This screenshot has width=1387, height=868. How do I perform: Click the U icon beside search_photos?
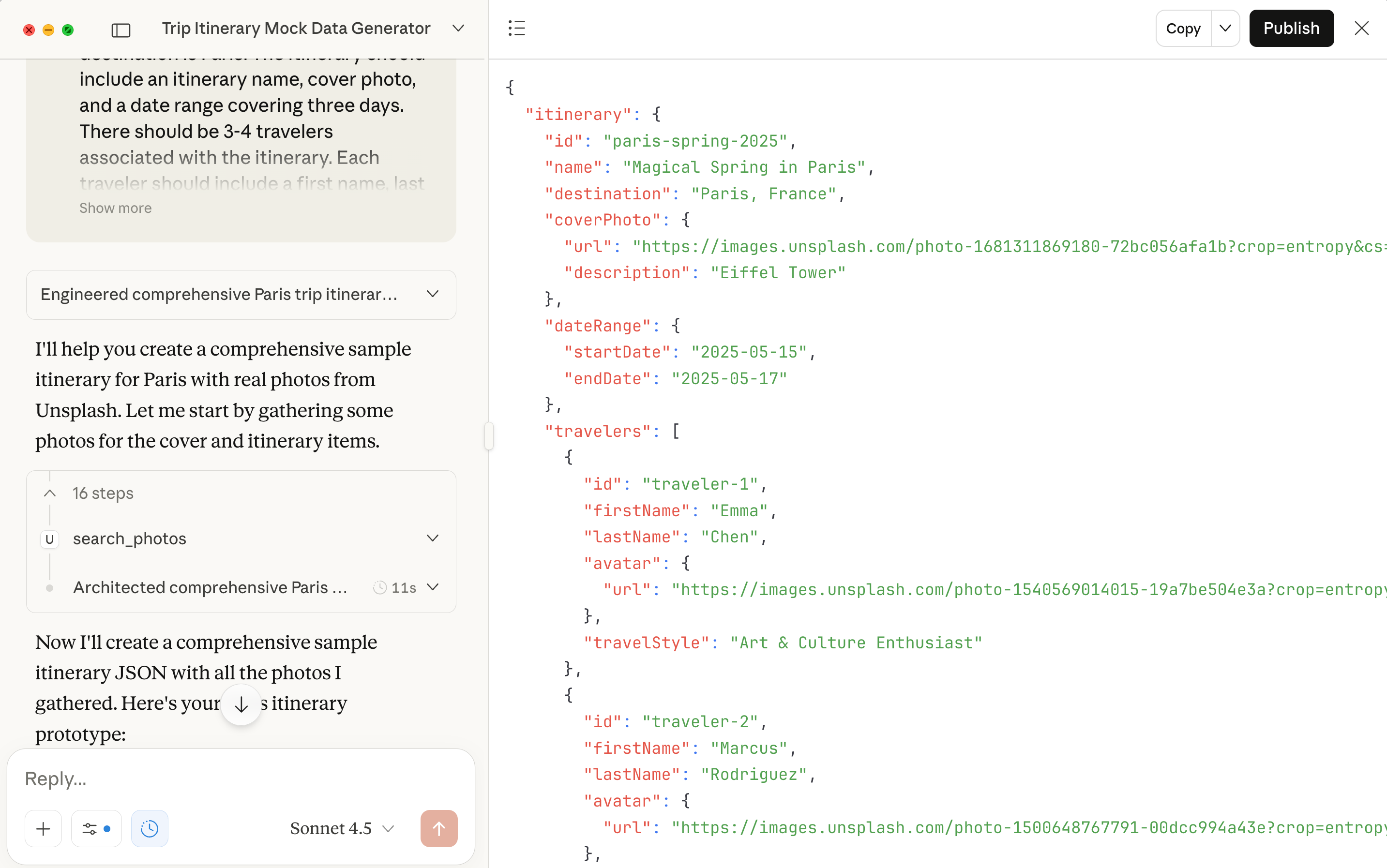tap(49, 539)
